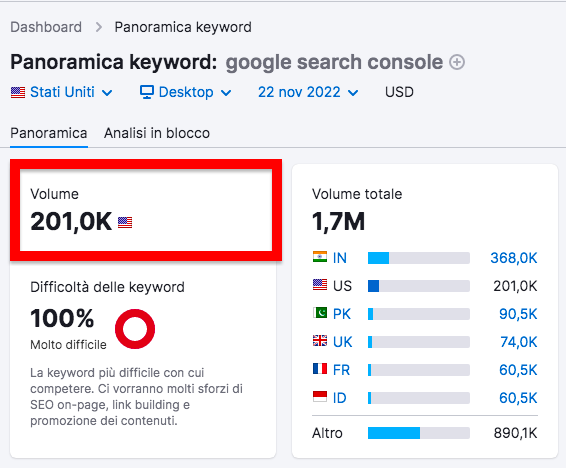Click the Molto difficile label

tap(68, 345)
